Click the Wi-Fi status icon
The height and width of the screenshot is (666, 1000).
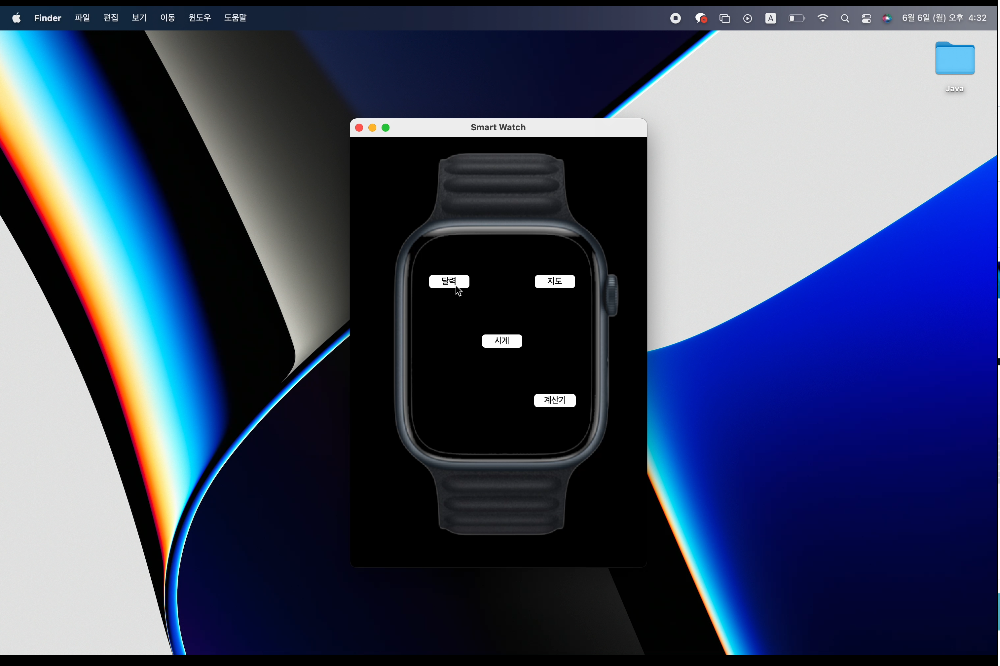click(822, 17)
